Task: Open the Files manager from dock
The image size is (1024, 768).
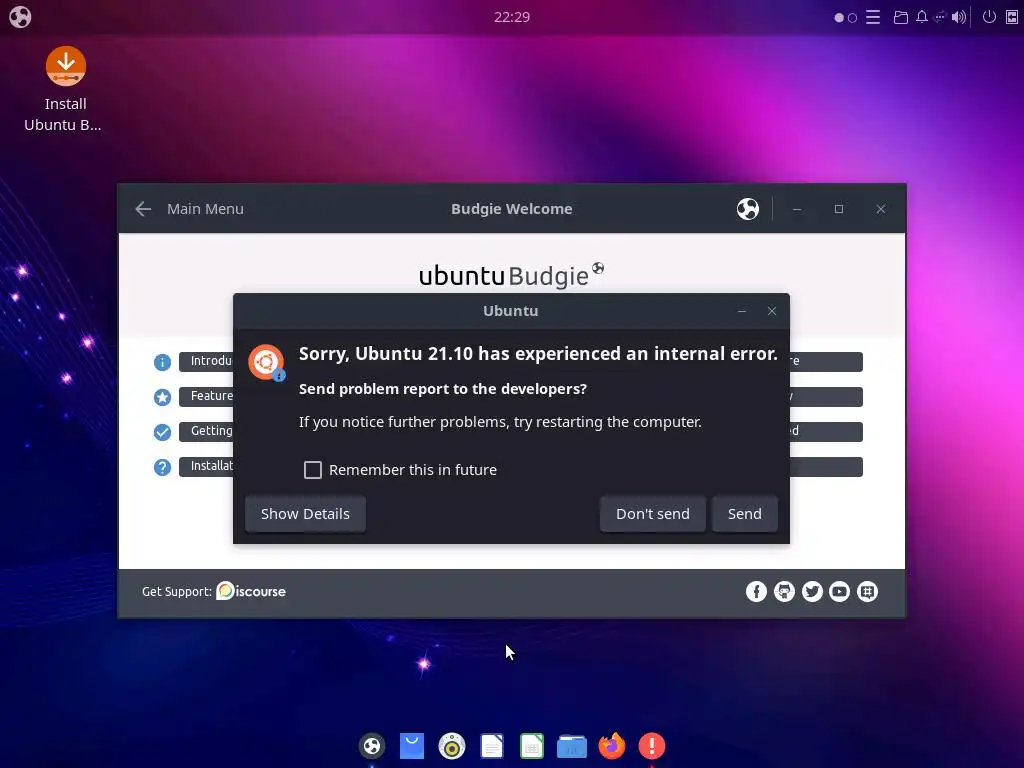Action: point(572,746)
